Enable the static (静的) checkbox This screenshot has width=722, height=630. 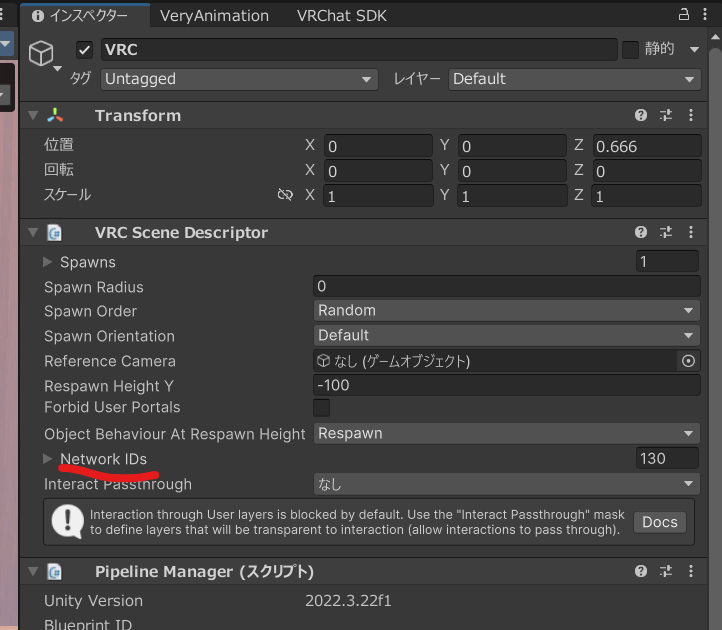[x=630, y=49]
